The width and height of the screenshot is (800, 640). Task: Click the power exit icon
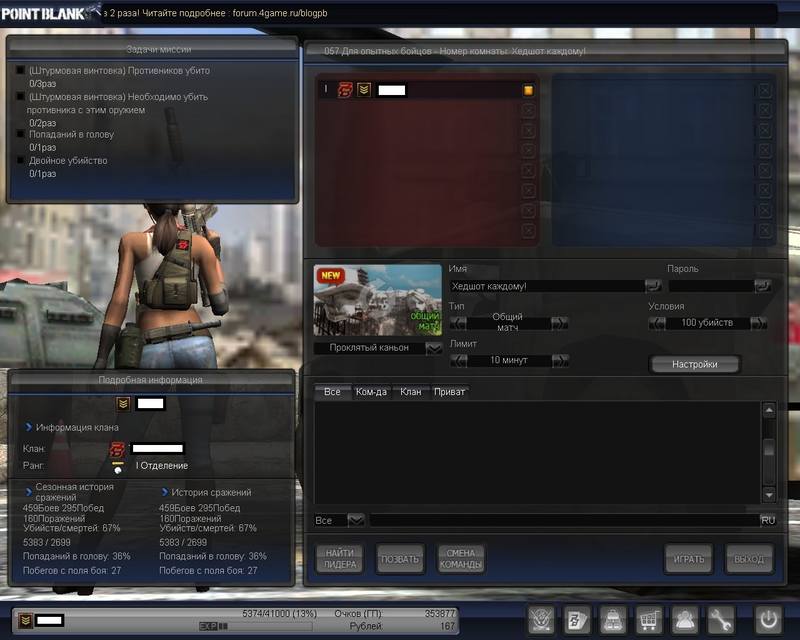pos(768,620)
